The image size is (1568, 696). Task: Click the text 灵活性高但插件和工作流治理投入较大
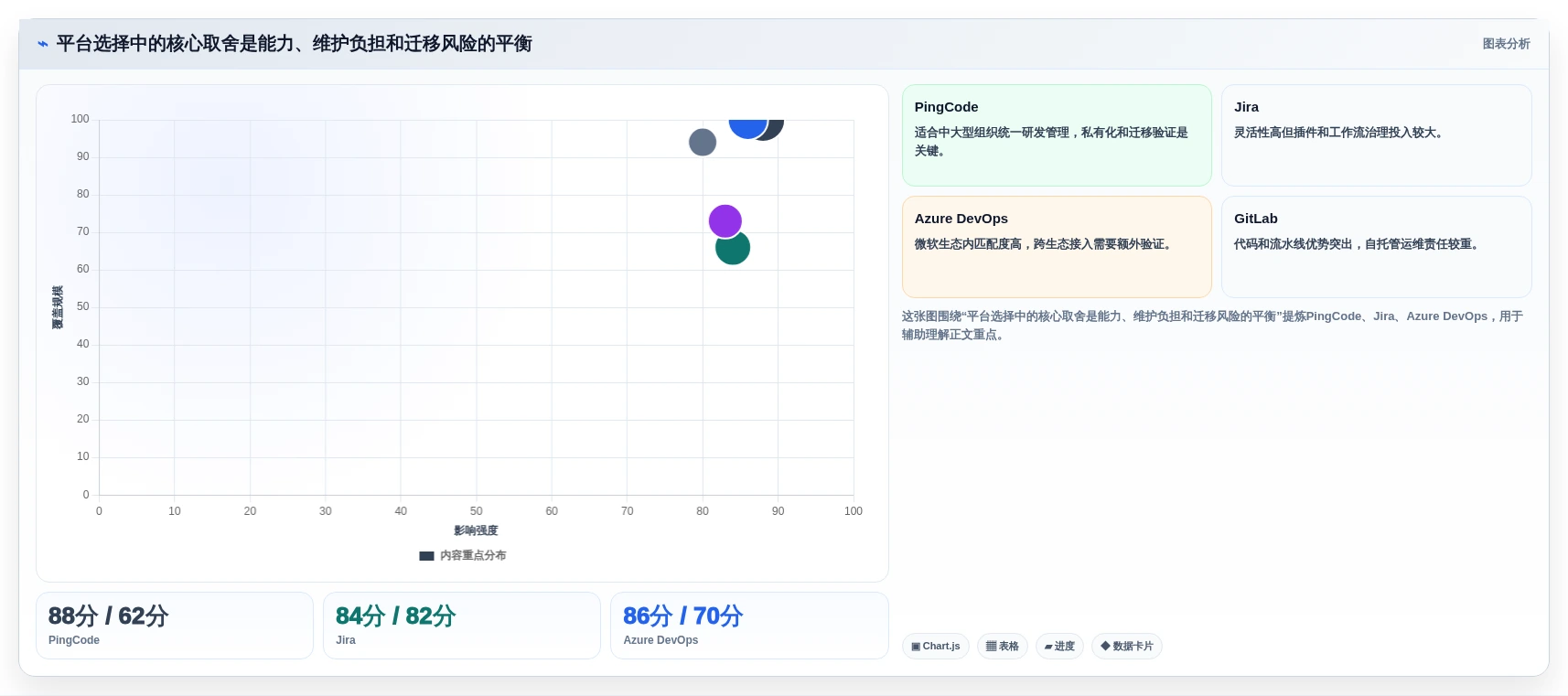(1340, 133)
